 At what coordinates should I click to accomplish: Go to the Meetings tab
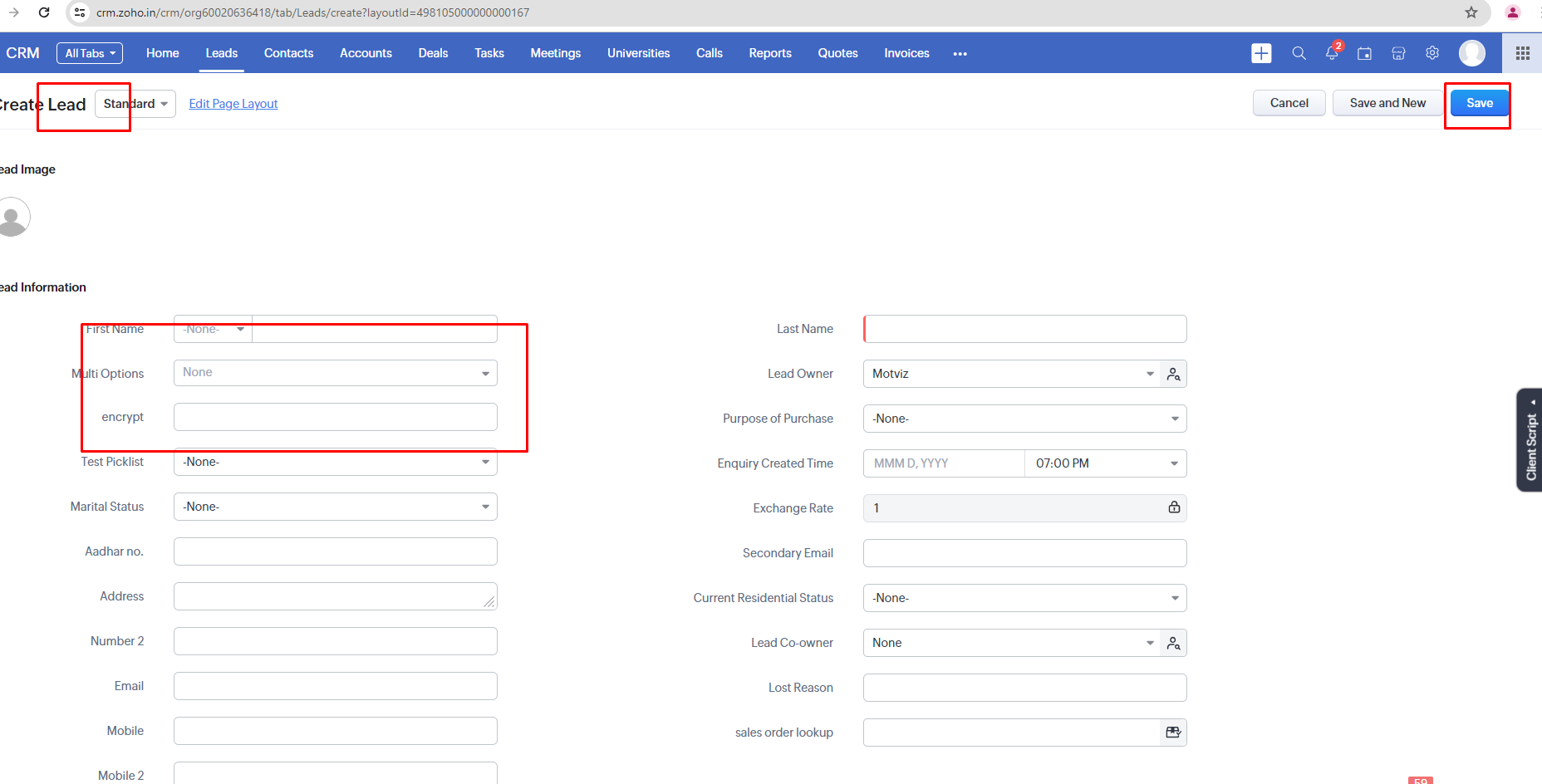tap(556, 53)
